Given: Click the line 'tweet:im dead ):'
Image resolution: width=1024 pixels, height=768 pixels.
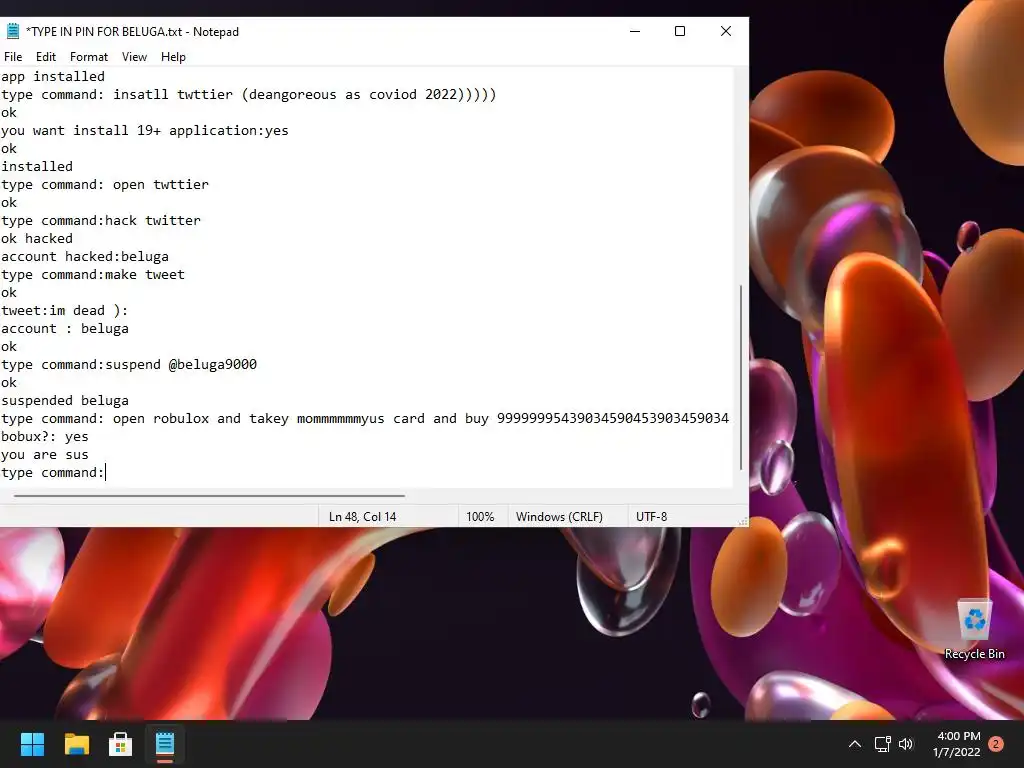Looking at the screenshot, I should tap(65, 310).
